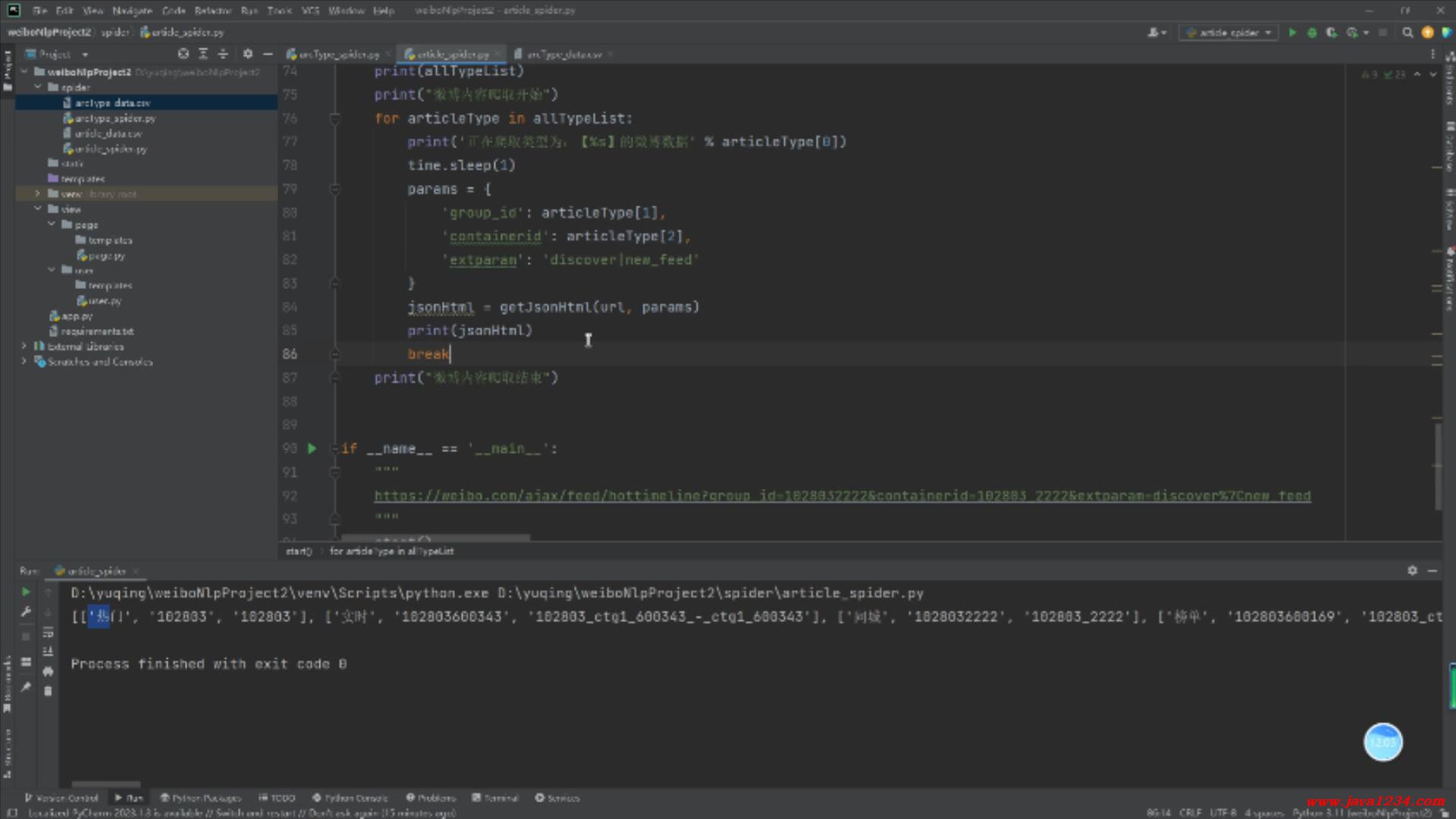Open Search Everywhere magnifier icon
Screen dimensions: 1456x819
[1407, 33]
